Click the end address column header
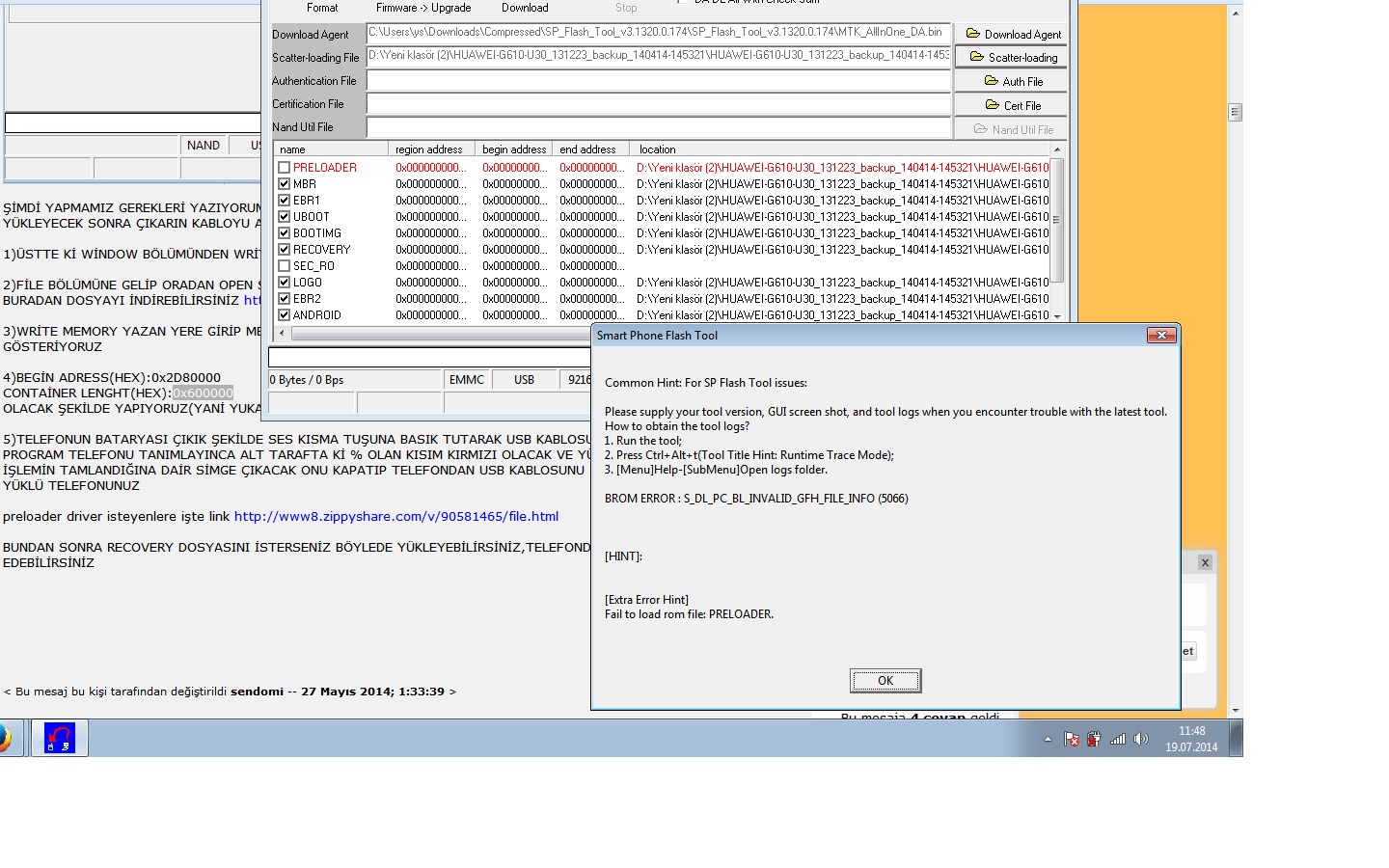The height and width of the screenshot is (868, 1389). [x=591, y=149]
